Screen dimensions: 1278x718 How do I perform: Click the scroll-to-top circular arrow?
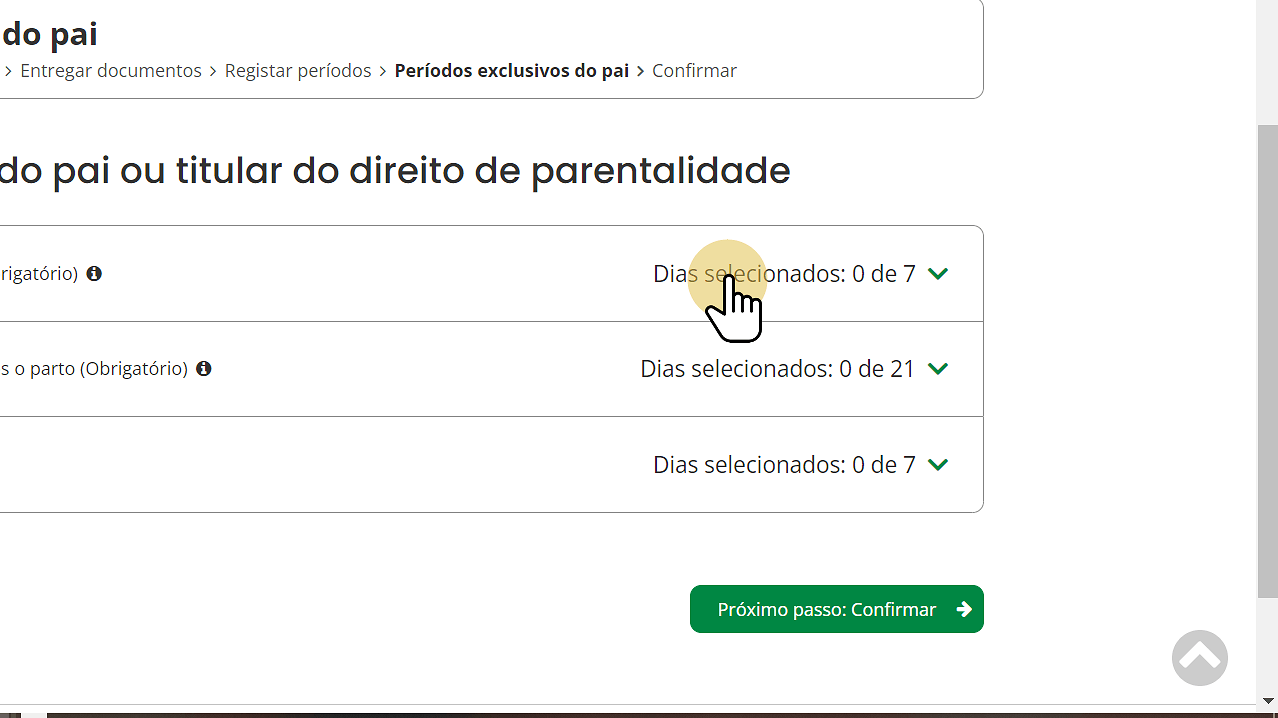[1199, 657]
